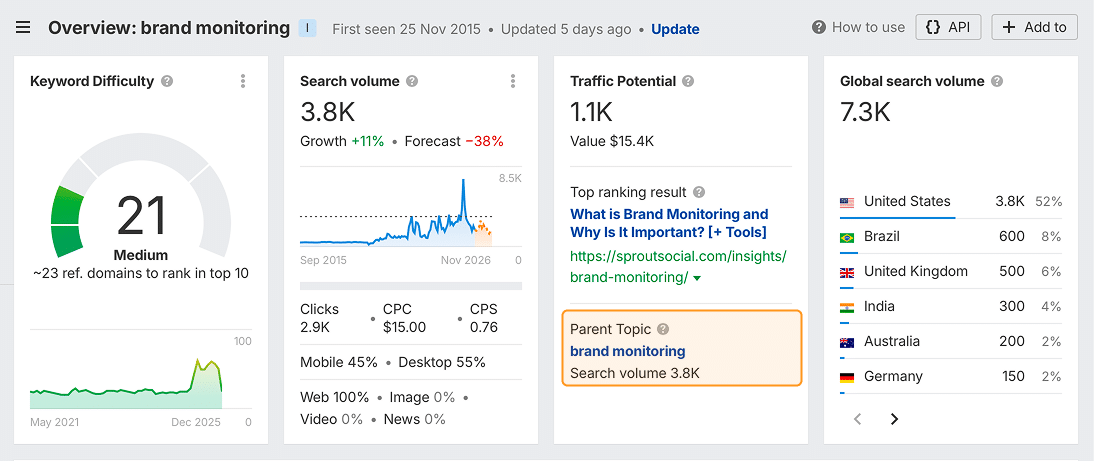Click the Add to button

(x=1034, y=27)
